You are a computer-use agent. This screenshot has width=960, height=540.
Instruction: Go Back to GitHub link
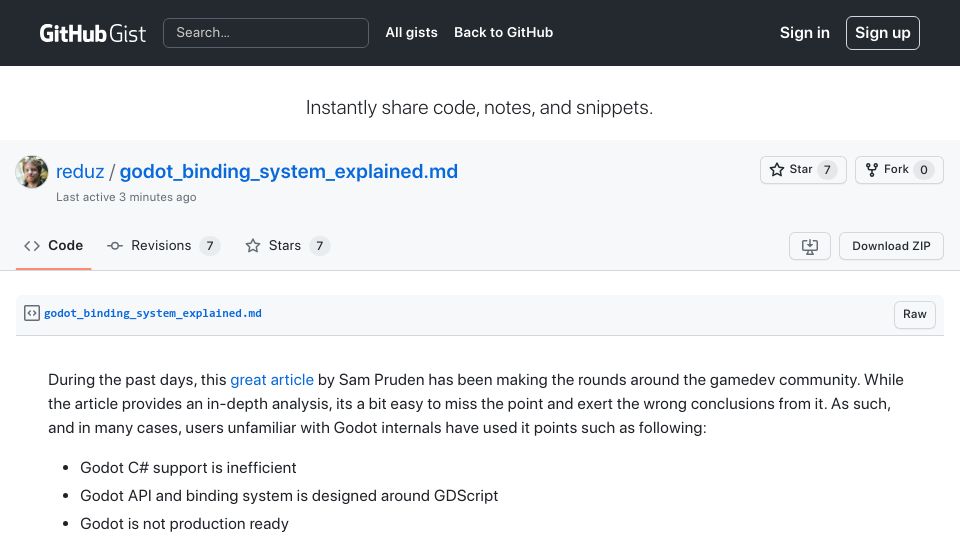click(x=503, y=32)
